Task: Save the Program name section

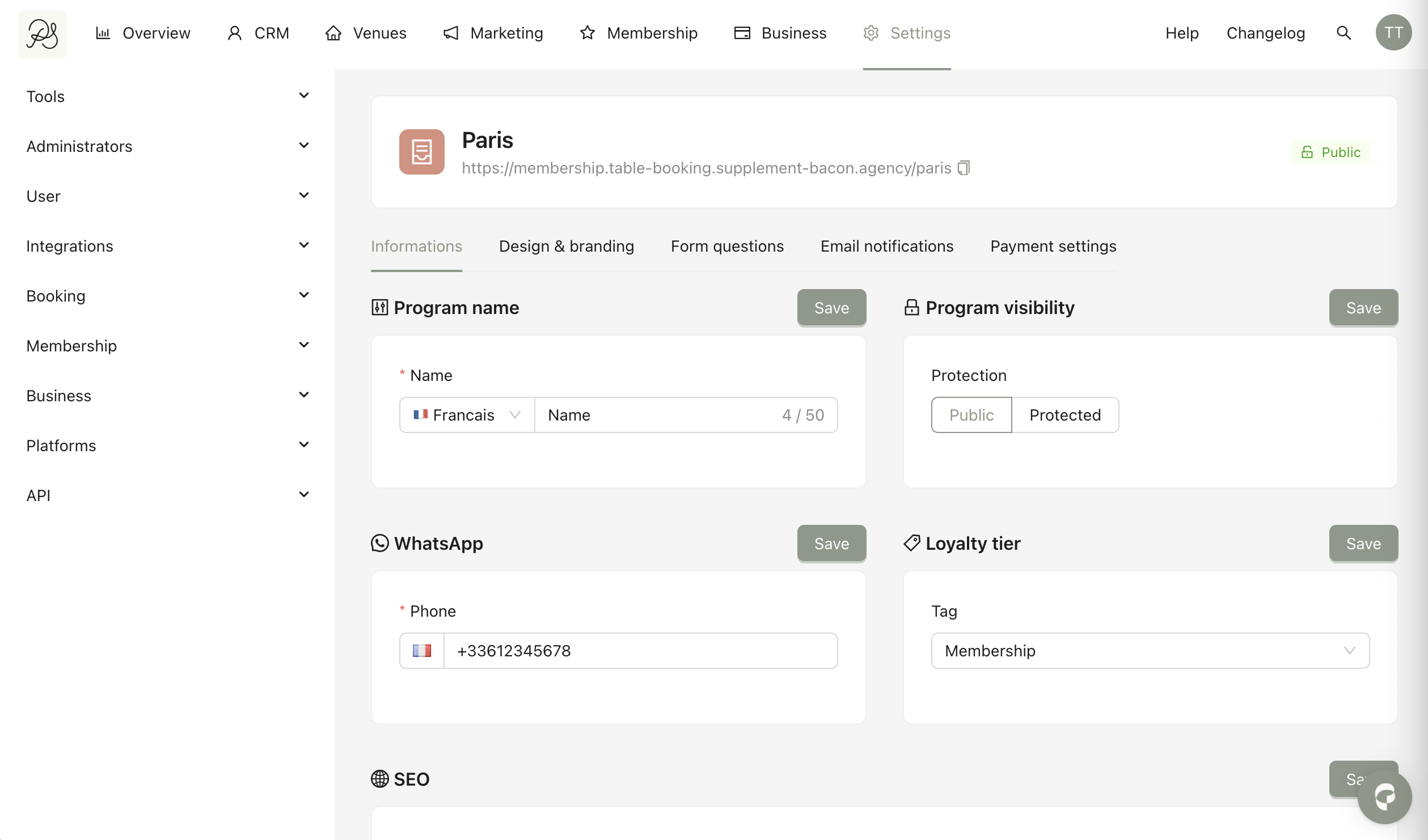Action: (831, 308)
